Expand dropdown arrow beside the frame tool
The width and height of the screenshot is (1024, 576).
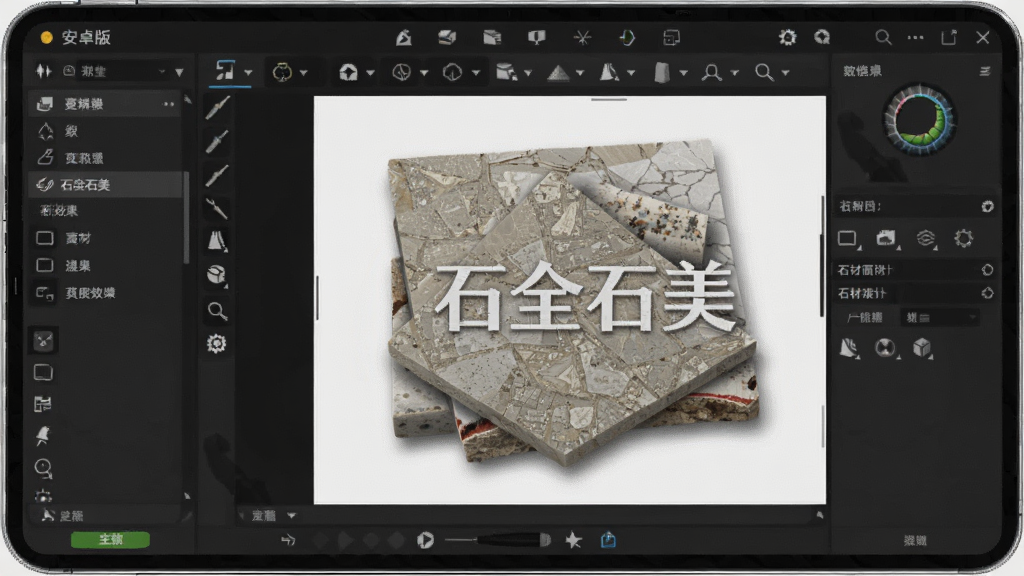coord(248,72)
